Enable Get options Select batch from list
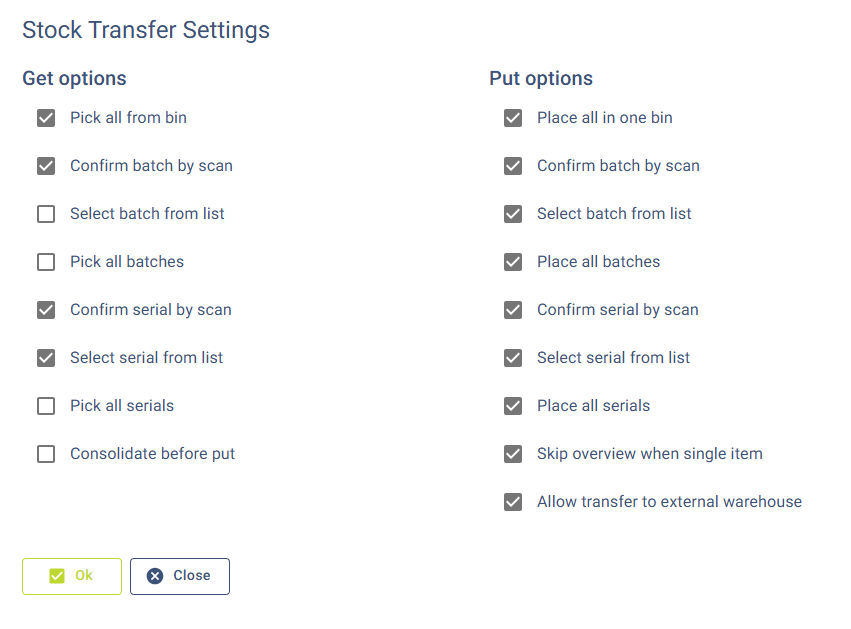The height and width of the screenshot is (629, 851). (46, 214)
